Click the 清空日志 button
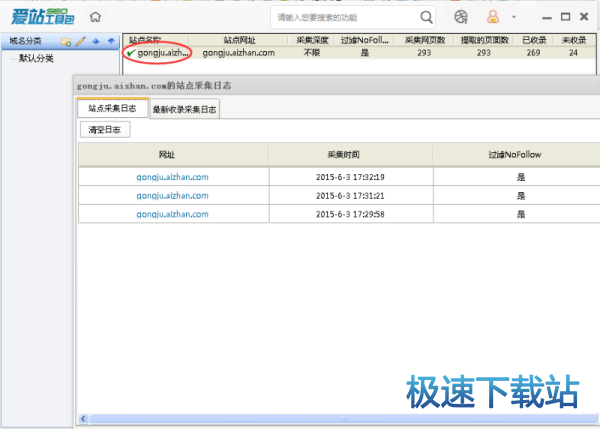600x429 pixels. point(105,130)
